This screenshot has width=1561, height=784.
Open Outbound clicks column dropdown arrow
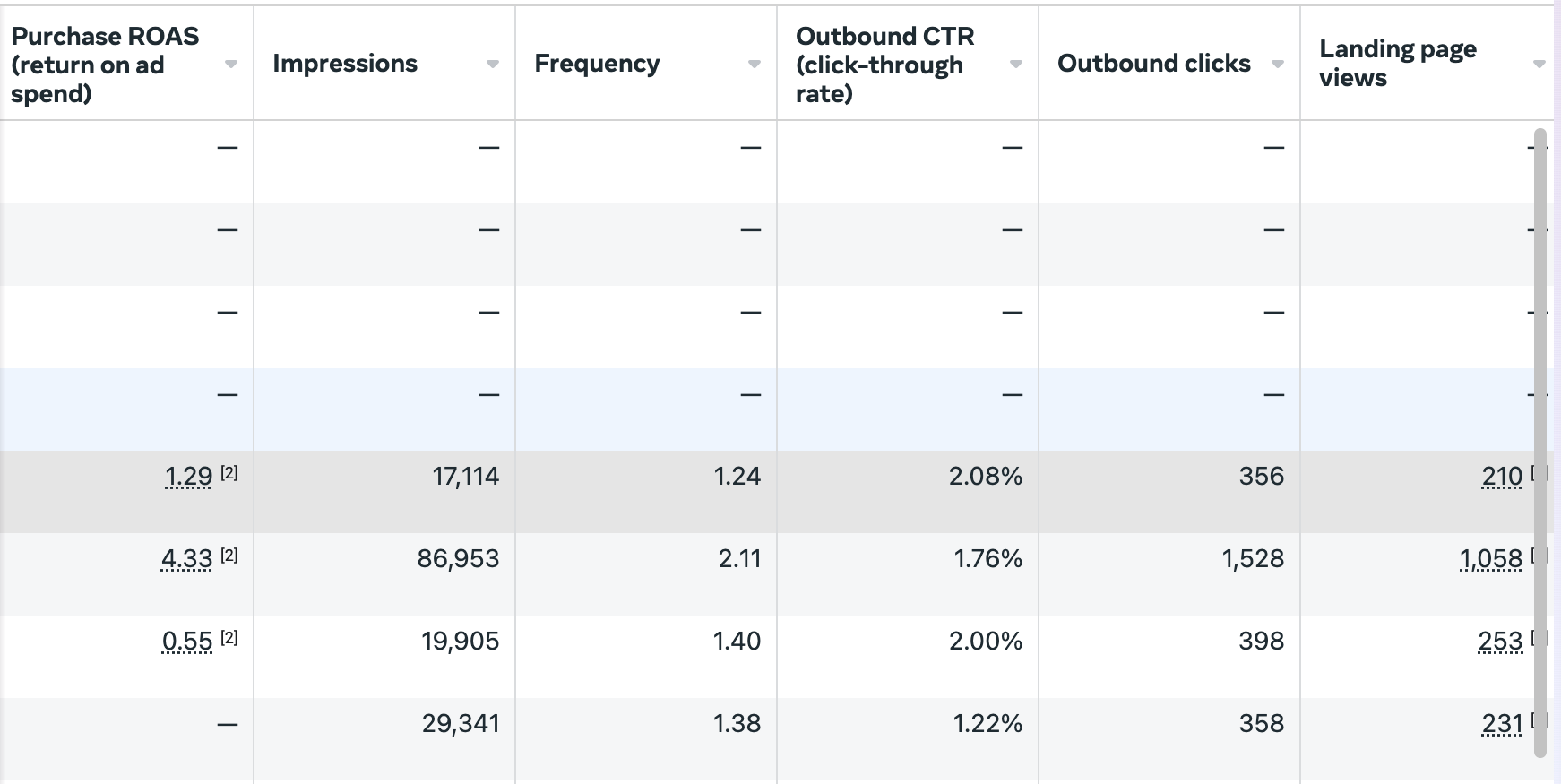[1277, 65]
